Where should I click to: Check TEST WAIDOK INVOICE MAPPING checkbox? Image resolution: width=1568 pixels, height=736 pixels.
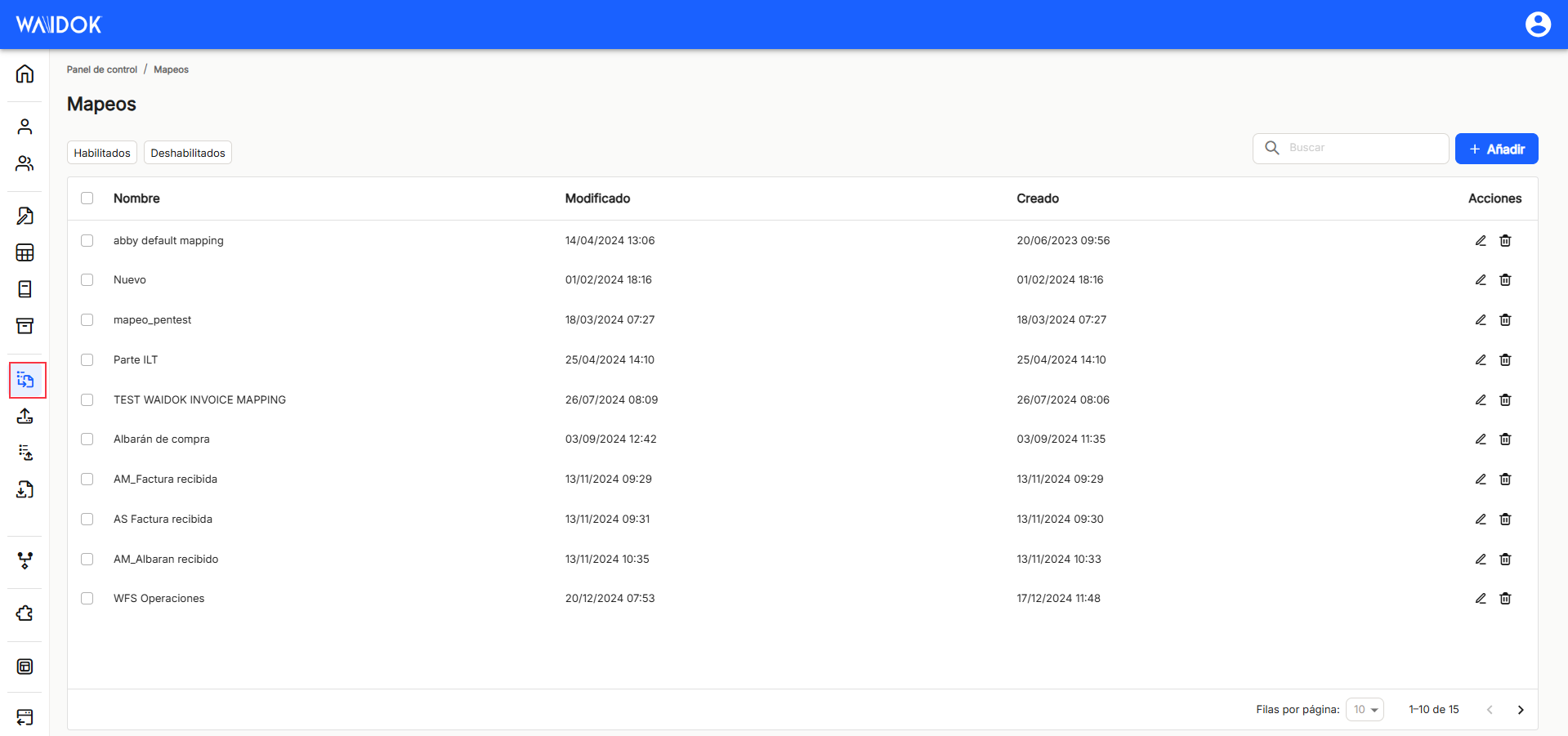point(87,399)
